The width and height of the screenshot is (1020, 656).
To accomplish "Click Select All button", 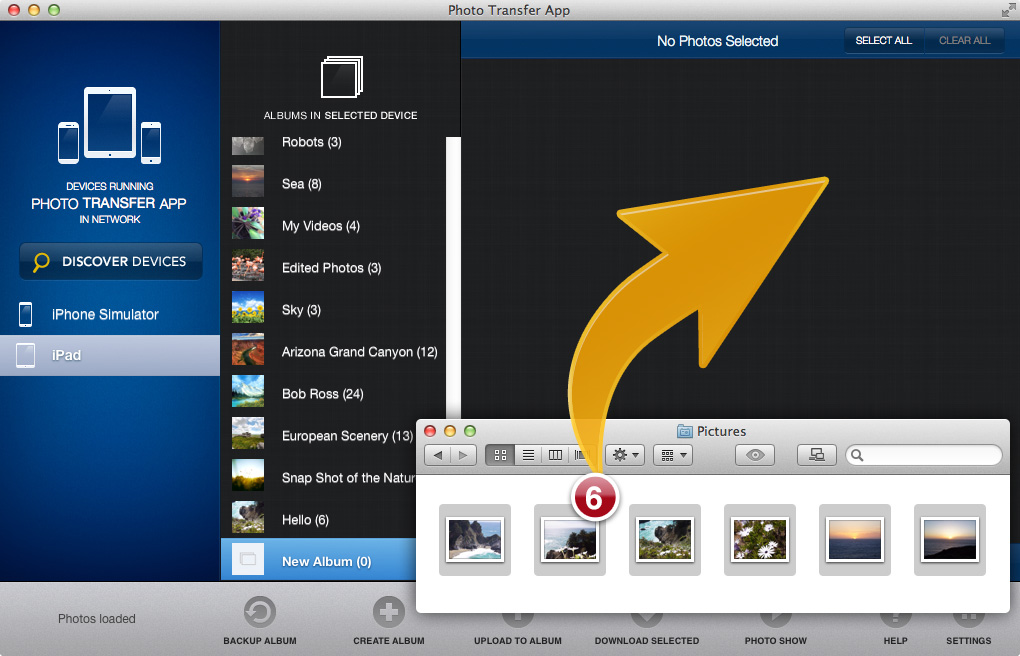I will (x=883, y=40).
